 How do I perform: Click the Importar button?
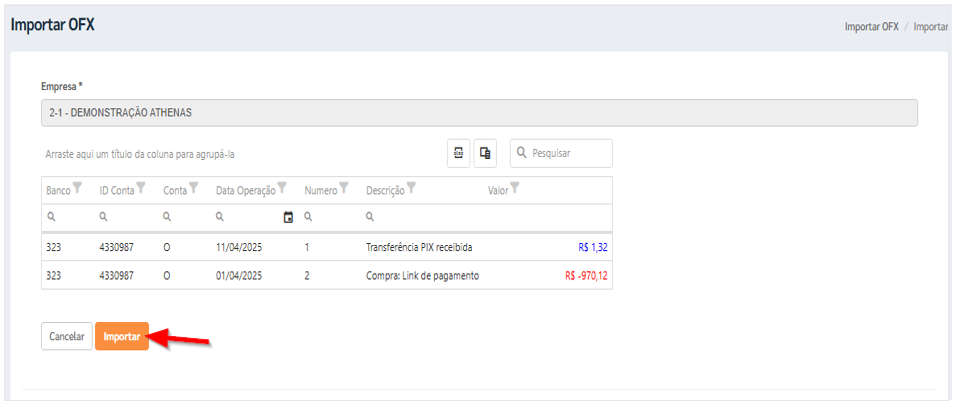pyautogui.click(x=122, y=336)
